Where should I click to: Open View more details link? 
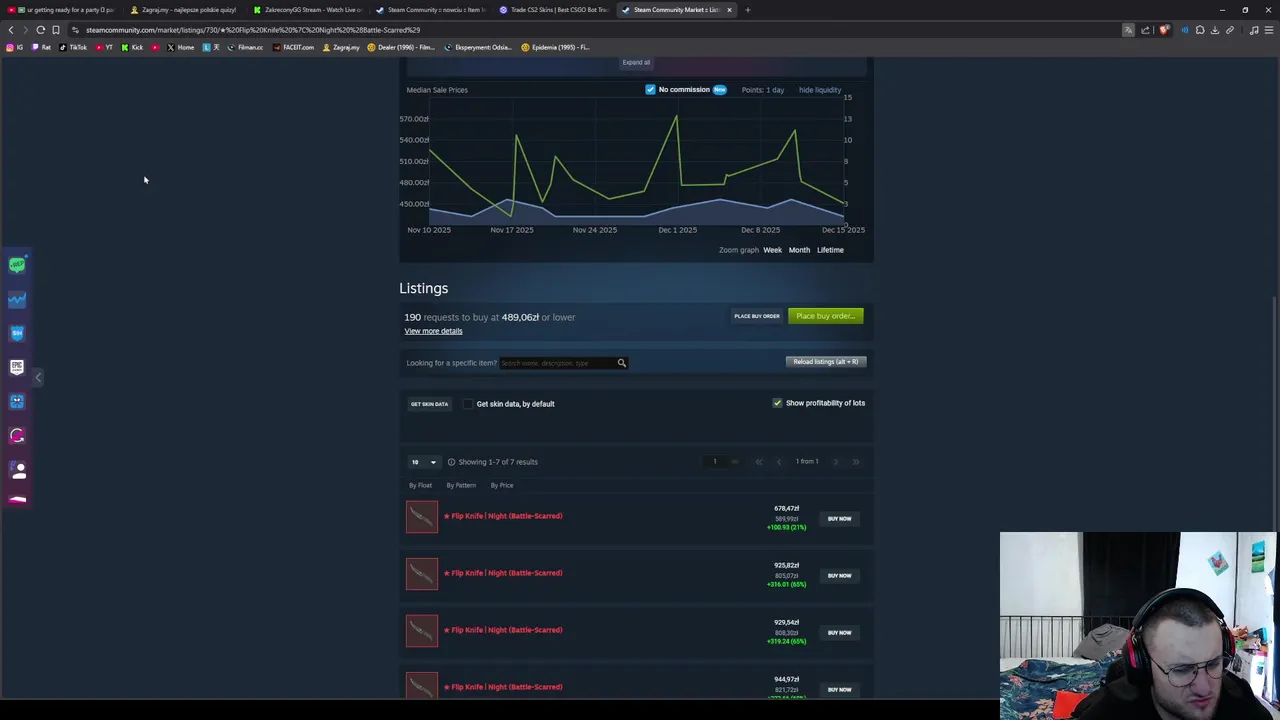click(x=433, y=331)
